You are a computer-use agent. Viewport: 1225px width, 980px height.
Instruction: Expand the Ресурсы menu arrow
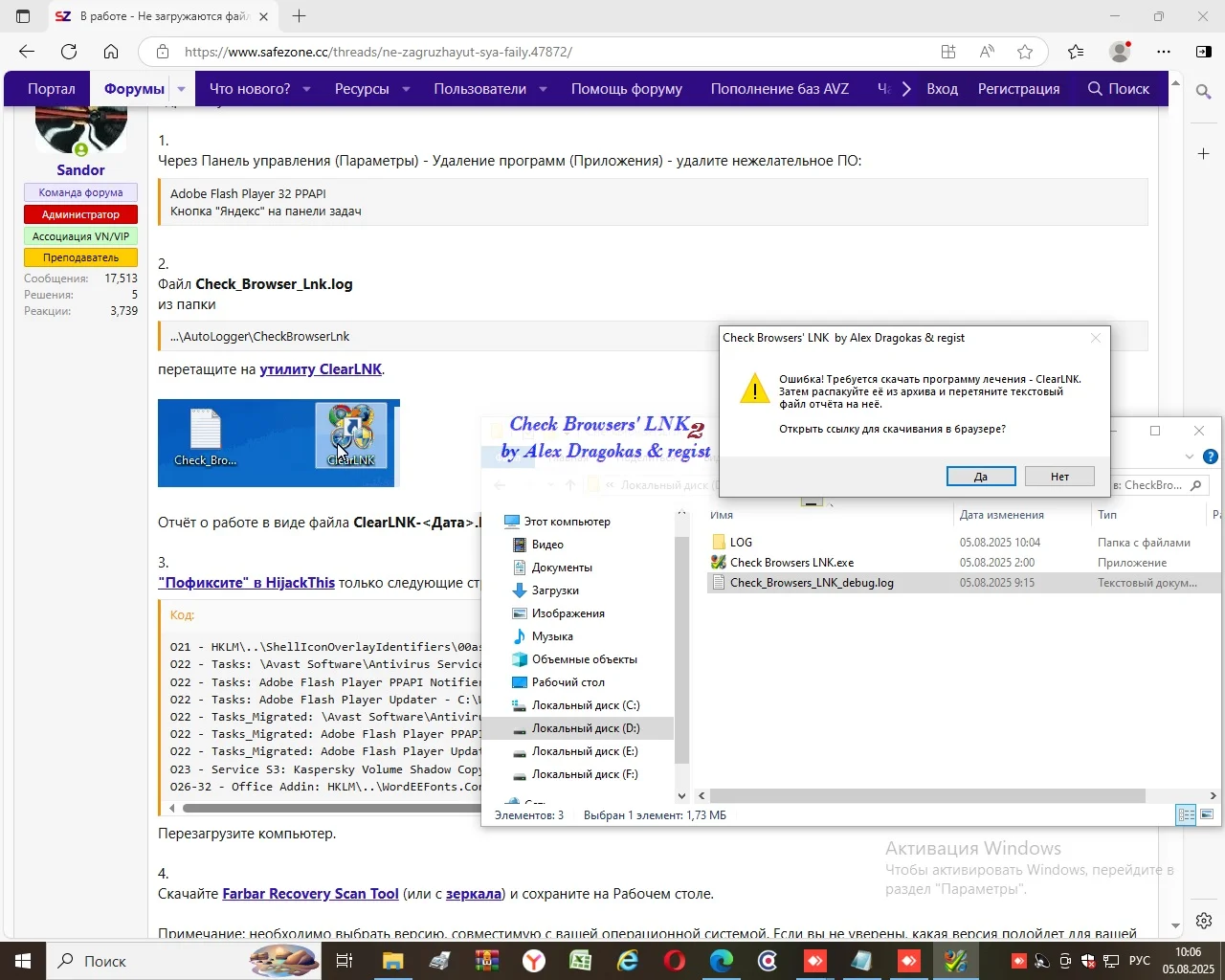pyautogui.click(x=406, y=89)
